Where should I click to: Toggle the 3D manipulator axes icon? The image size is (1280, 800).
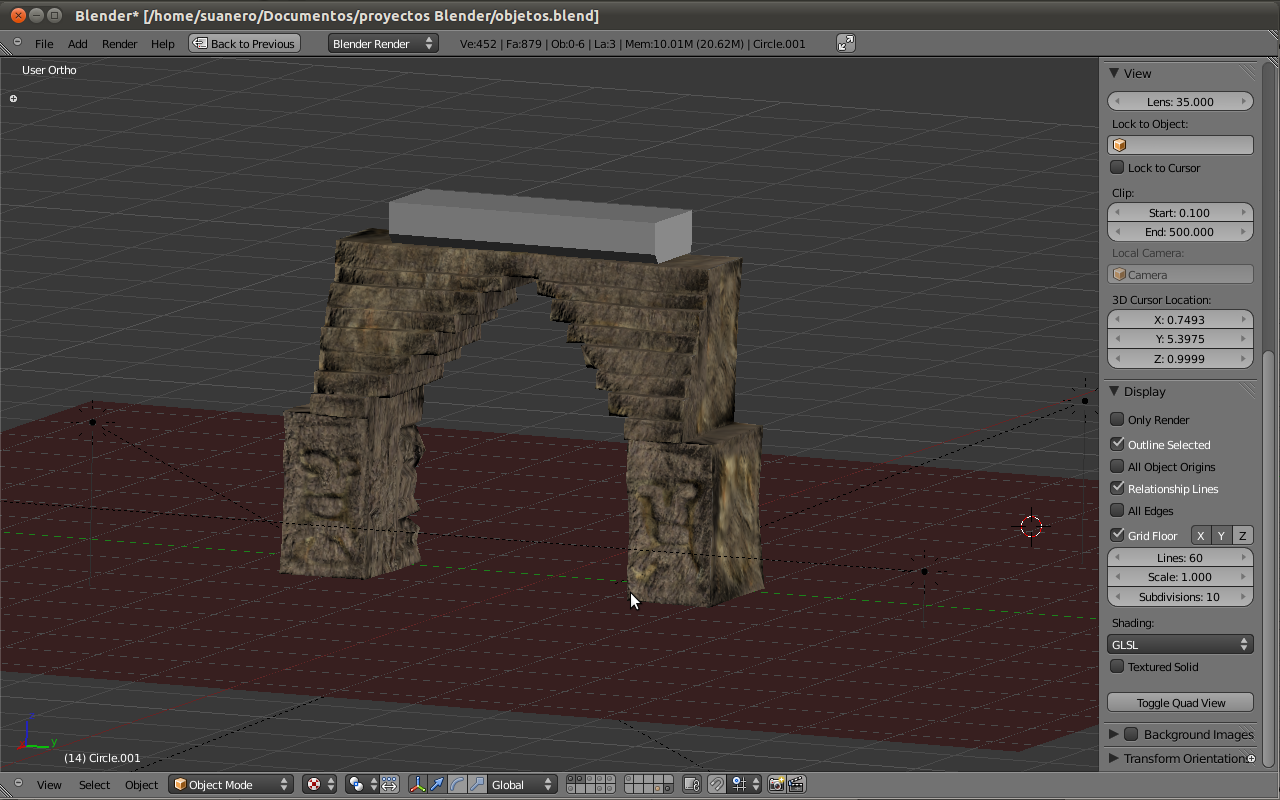(x=417, y=785)
